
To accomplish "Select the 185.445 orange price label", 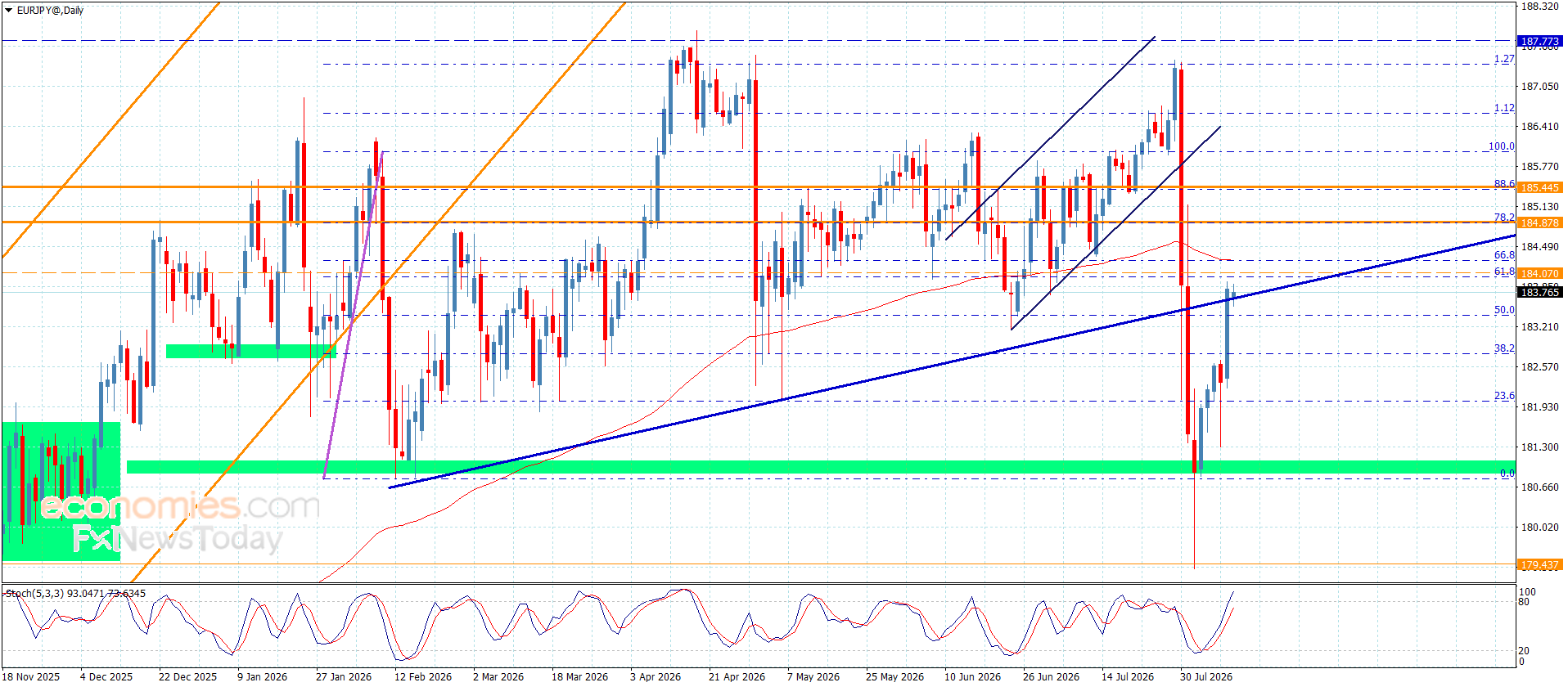I will tap(1539, 187).
